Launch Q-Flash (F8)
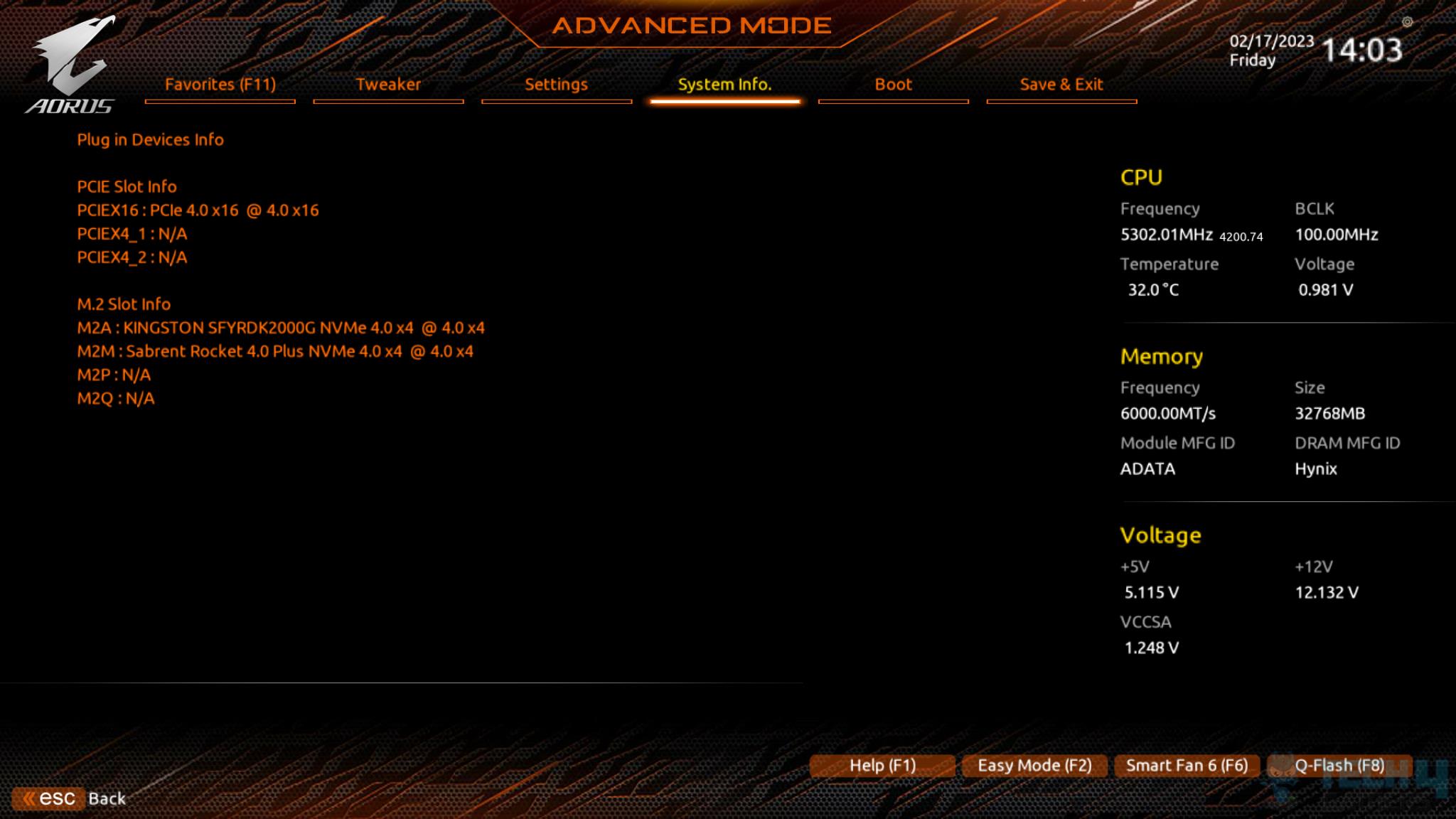The image size is (1456, 819). point(1340,764)
